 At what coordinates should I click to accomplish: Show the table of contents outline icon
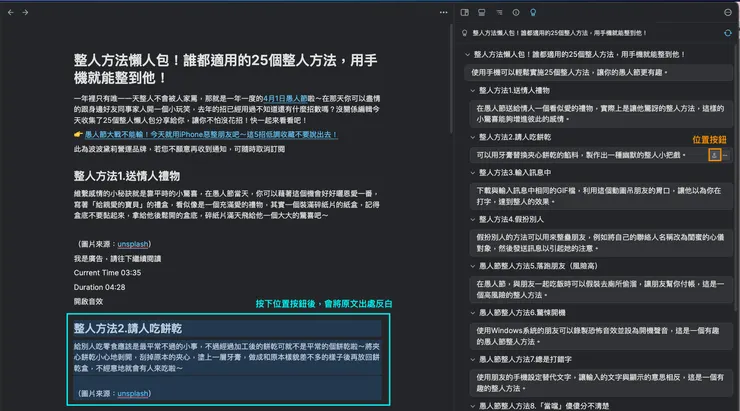click(499, 12)
